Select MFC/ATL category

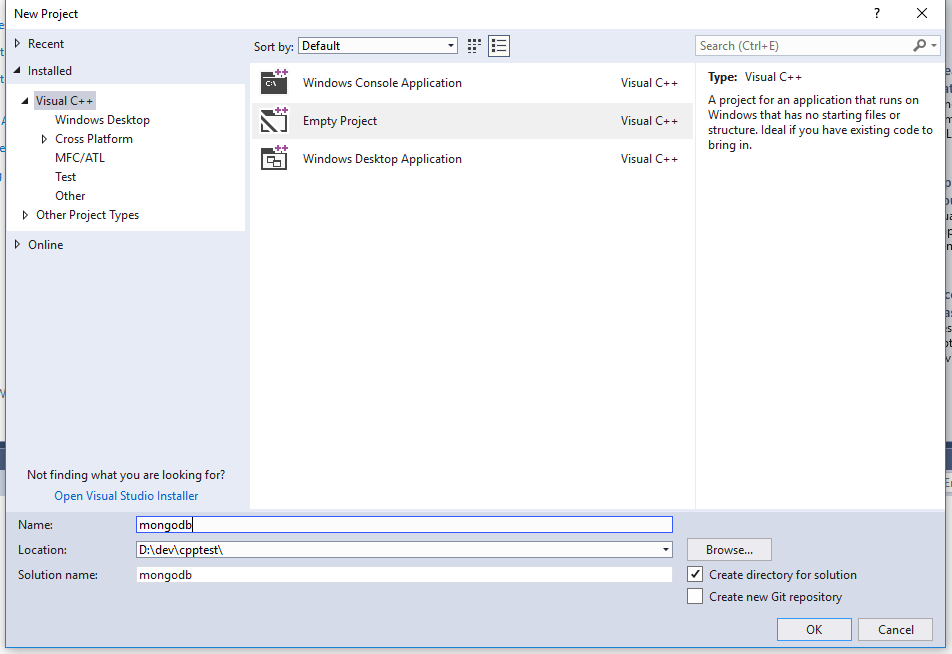80,158
